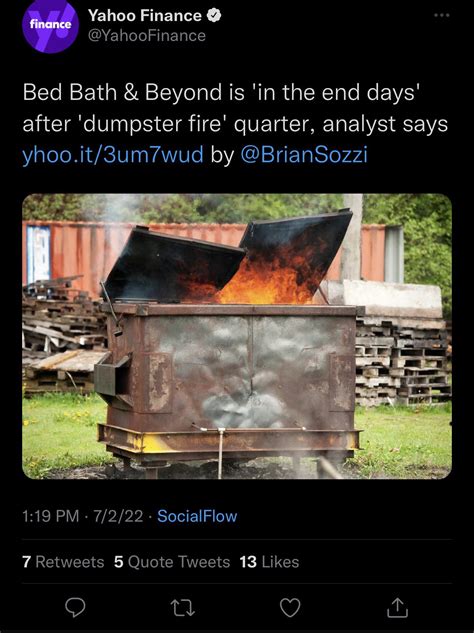This screenshot has height=633, width=474.
Task: Click the SocialFlow source link
Action: pyautogui.click(x=197, y=516)
